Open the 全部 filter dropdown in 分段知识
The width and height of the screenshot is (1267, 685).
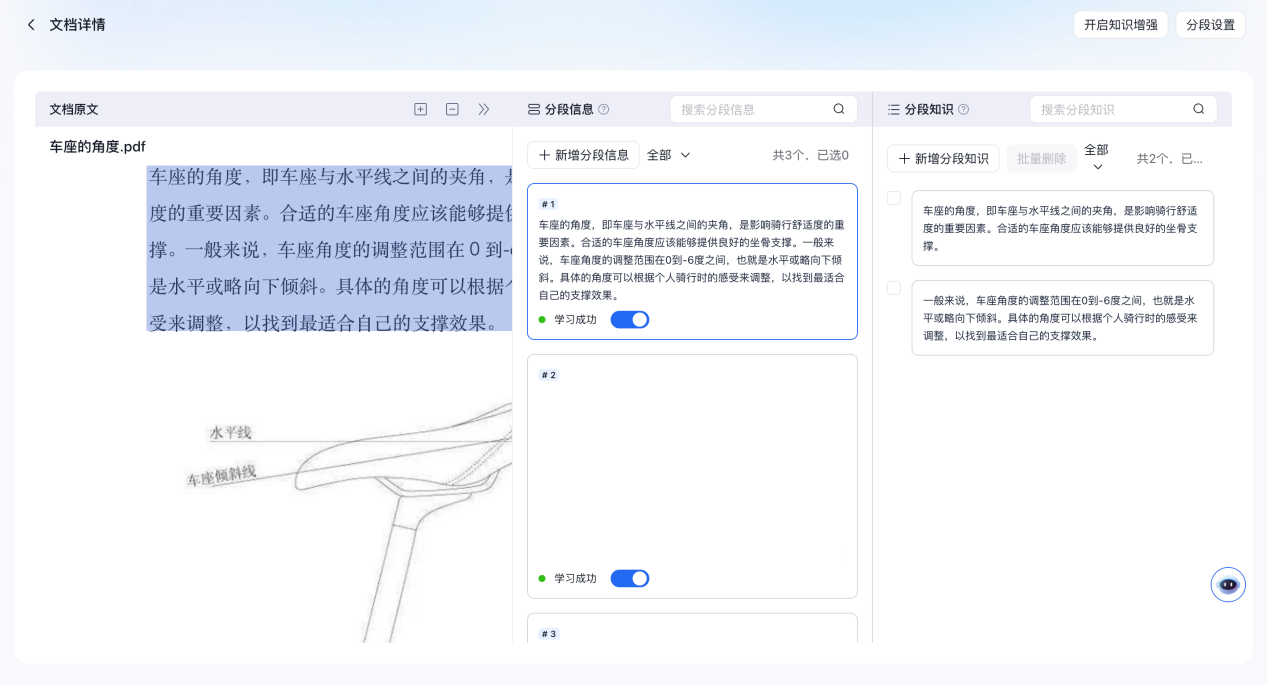(1096, 155)
